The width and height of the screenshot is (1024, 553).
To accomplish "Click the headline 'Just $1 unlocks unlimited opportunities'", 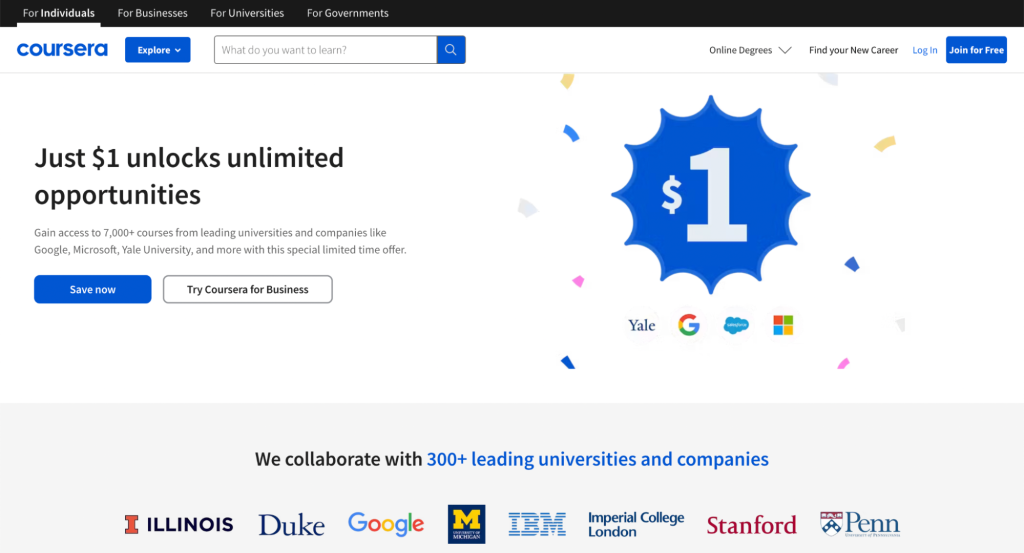I will (189, 176).
